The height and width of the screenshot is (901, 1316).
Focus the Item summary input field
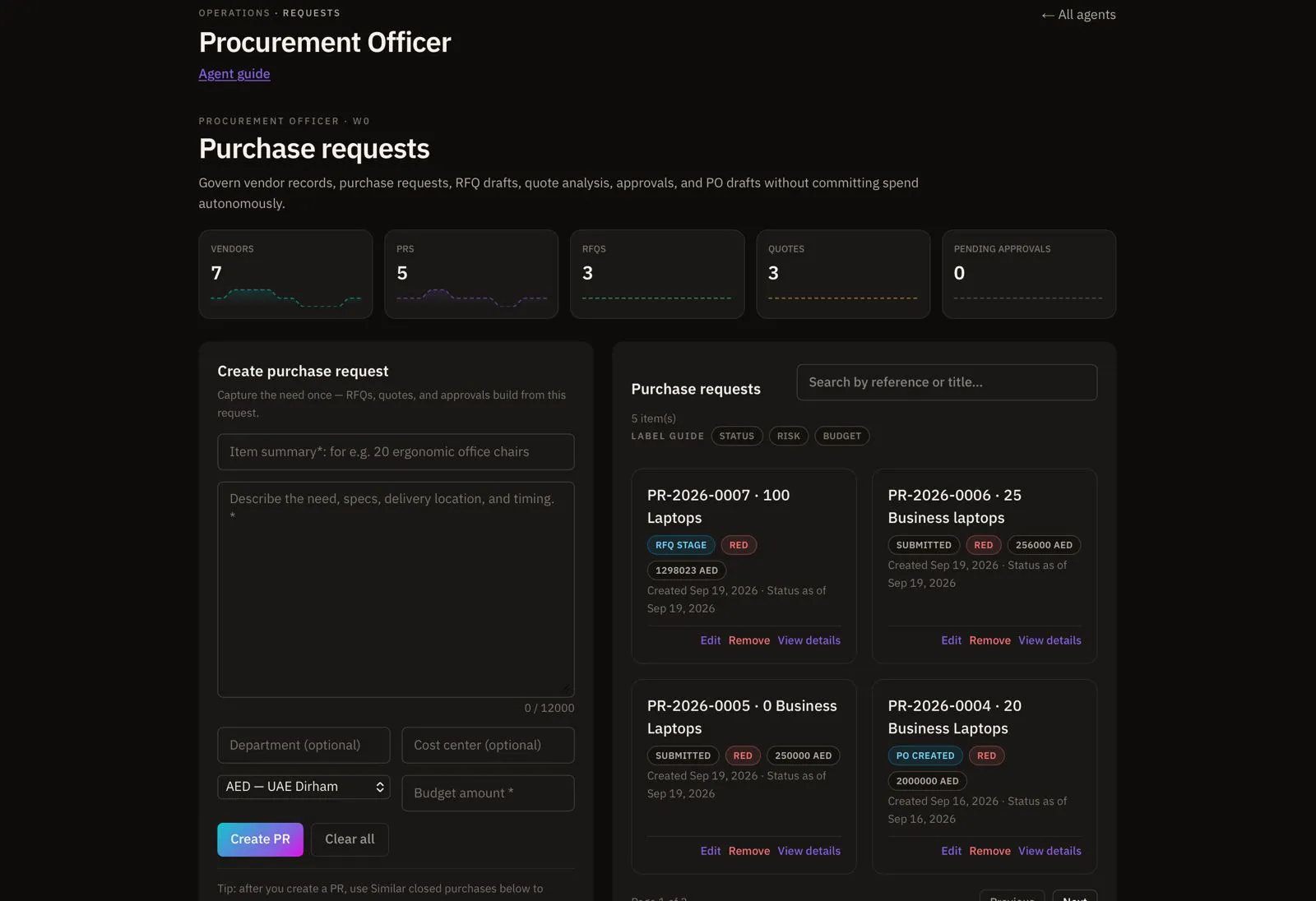tap(396, 451)
